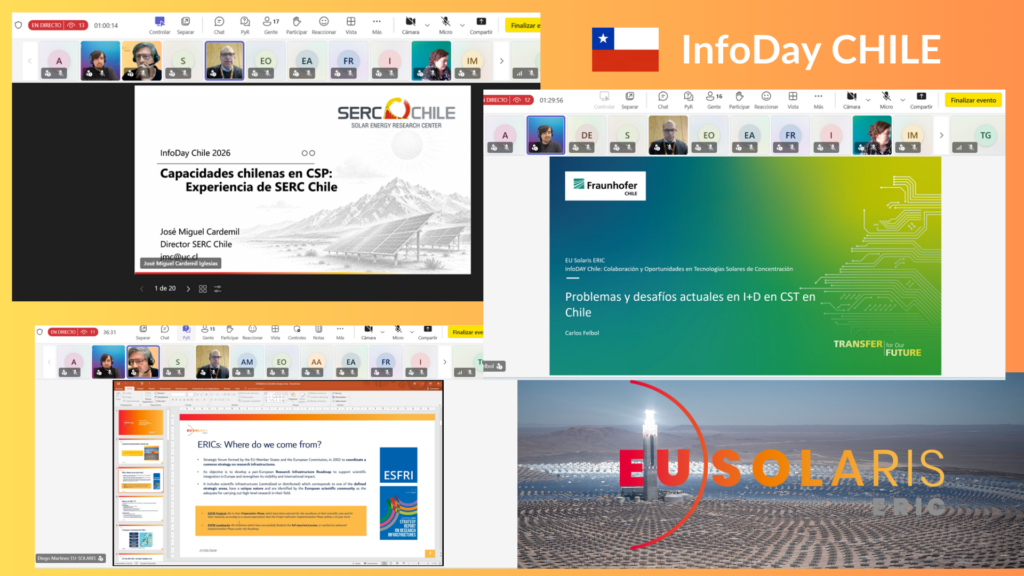This screenshot has width=1024, height=576.
Task: Open Más menu in SERC Chile meeting window
Action: point(377,25)
